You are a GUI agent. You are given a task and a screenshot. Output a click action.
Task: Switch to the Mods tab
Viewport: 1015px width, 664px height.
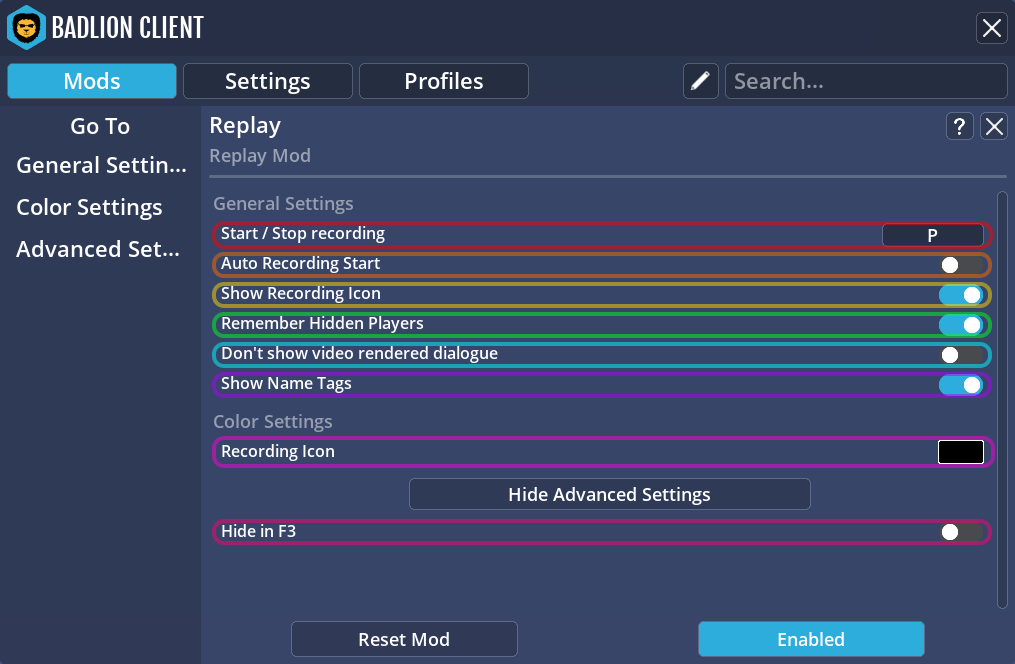[92, 81]
